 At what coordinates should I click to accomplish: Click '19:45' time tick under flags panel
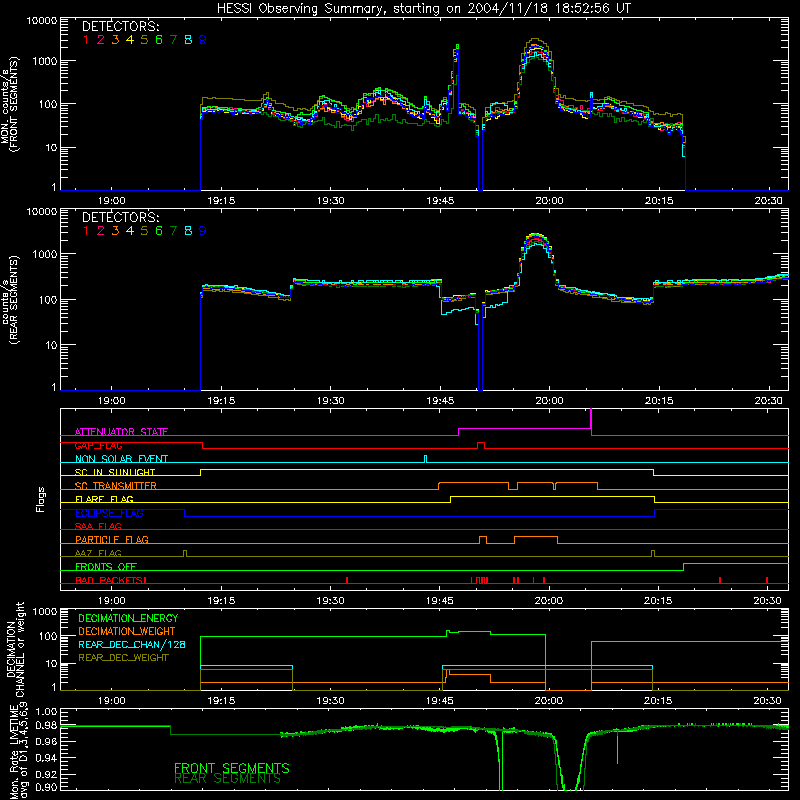(x=440, y=601)
